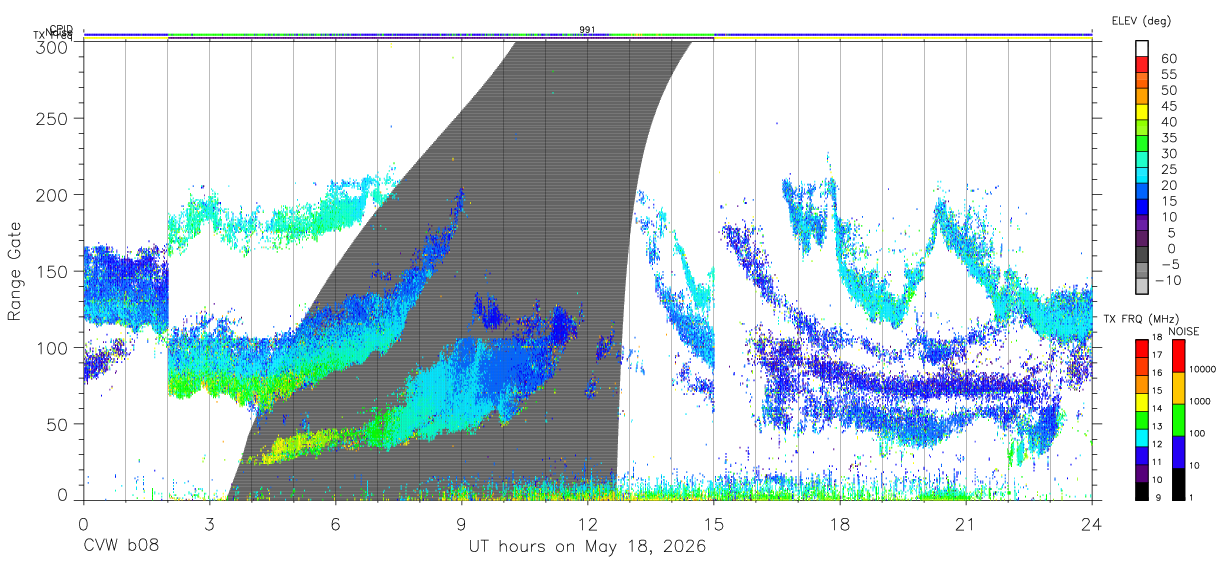1228x567 pixels.
Task: Click the "991" CPID value at top
Action: [588, 29]
